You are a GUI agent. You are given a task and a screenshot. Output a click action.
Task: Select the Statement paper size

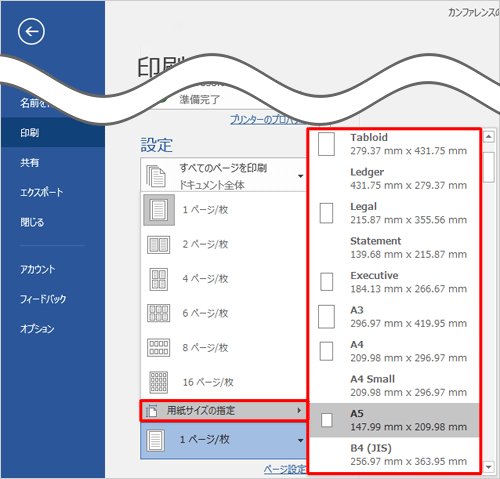tap(394, 248)
